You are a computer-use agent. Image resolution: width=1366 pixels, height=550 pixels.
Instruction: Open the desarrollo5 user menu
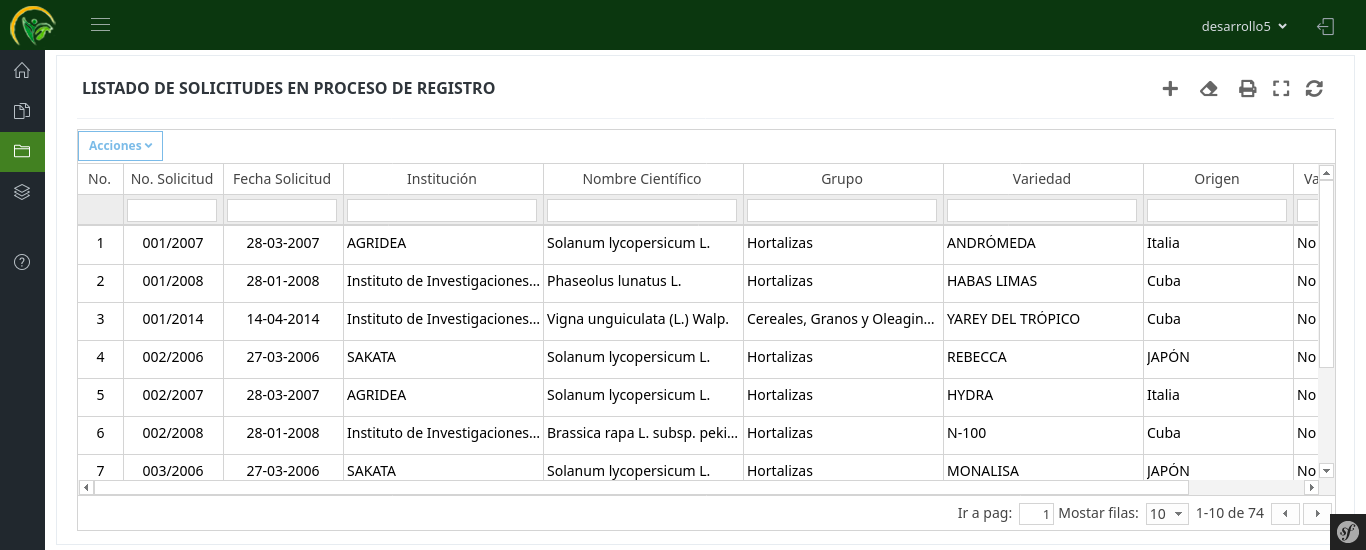pyautogui.click(x=1244, y=26)
